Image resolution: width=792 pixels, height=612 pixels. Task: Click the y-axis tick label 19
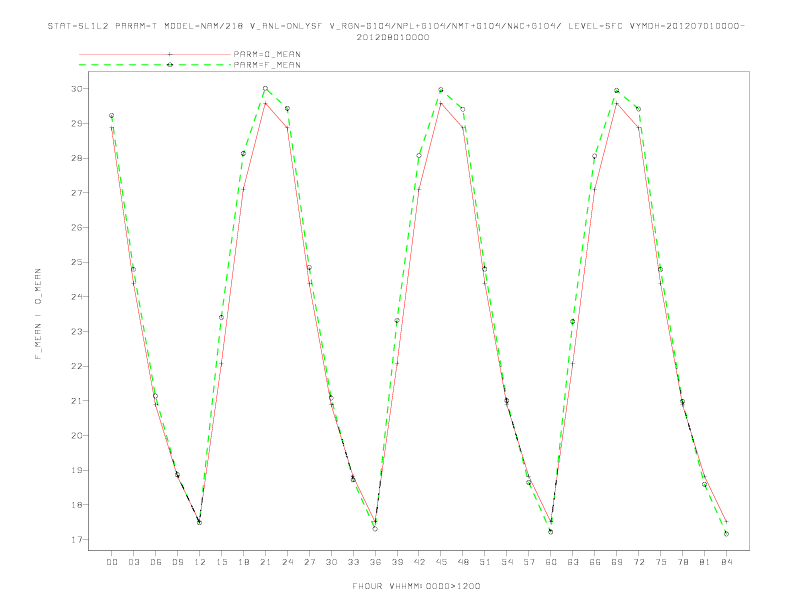77,470
